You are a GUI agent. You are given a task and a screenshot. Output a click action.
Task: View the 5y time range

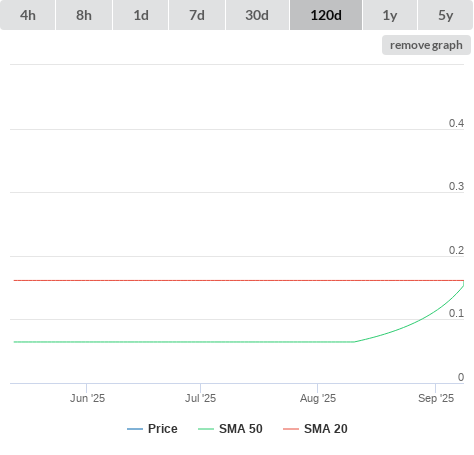click(446, 15)
